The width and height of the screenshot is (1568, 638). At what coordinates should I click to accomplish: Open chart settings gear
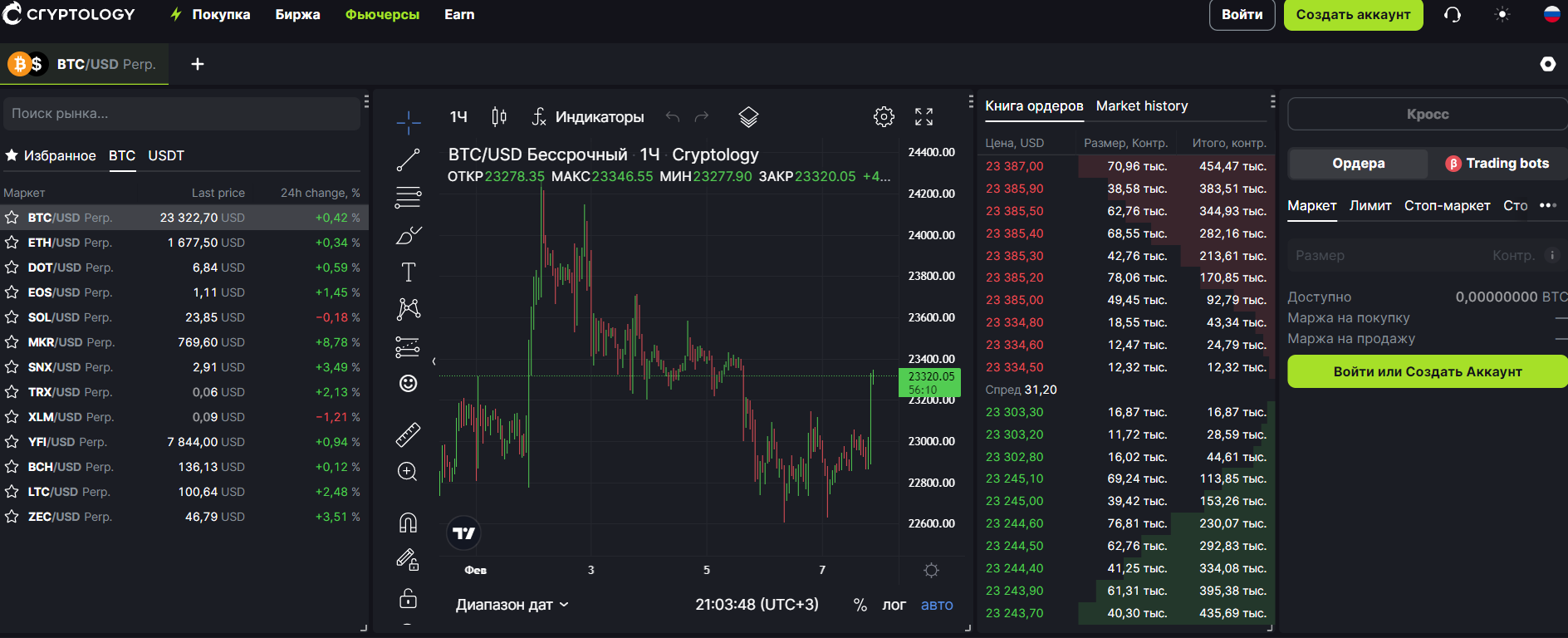coord(884,117)
